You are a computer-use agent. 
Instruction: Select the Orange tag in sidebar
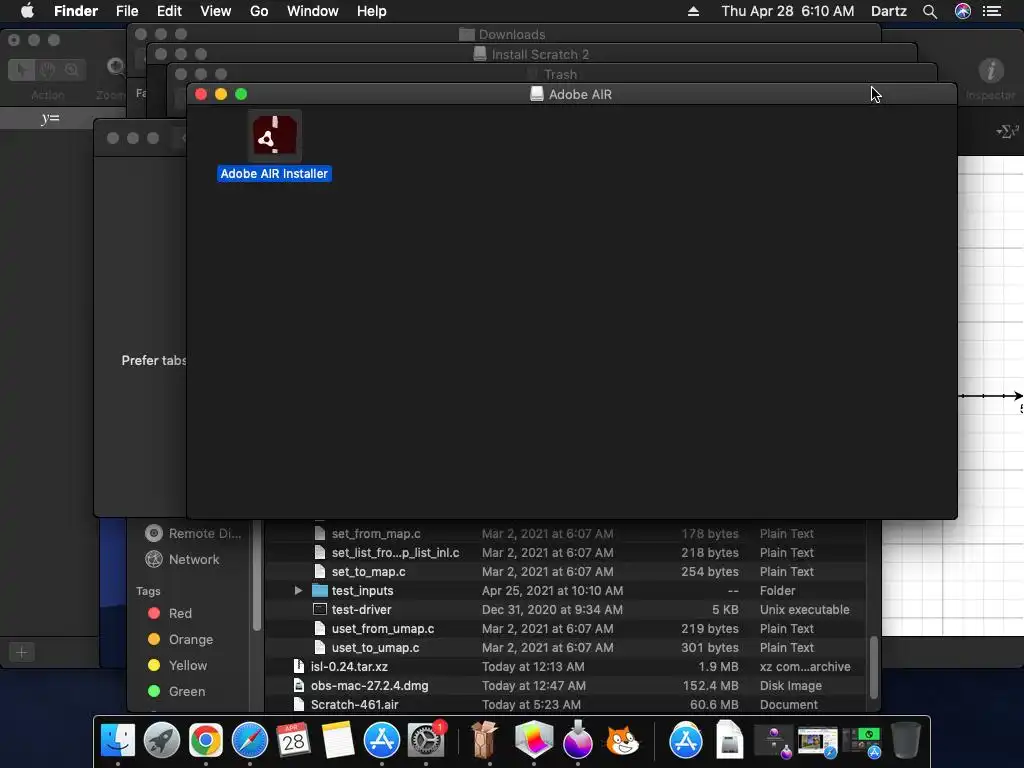click(180, 639)
